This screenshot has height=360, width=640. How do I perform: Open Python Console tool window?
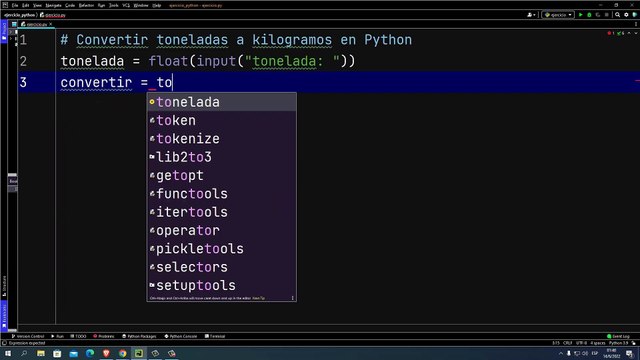[181, 336]
